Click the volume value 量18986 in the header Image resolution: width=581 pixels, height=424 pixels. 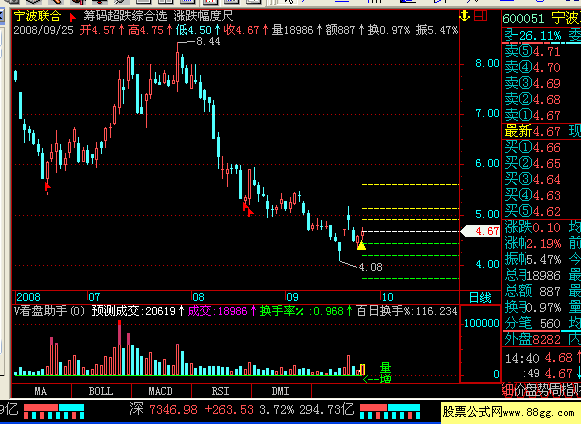(292, 30)
